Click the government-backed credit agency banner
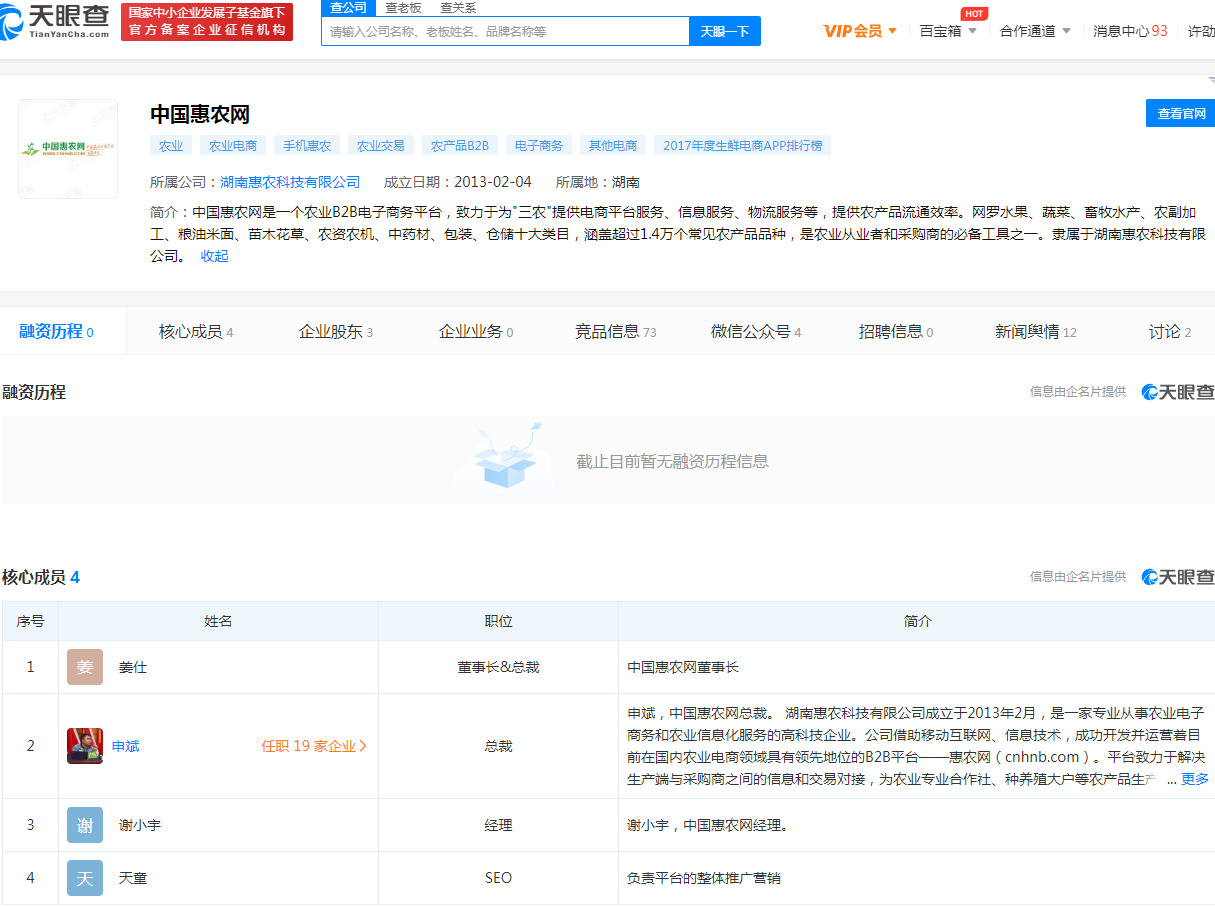The image size is (1215, 907). tap(207, 21)
